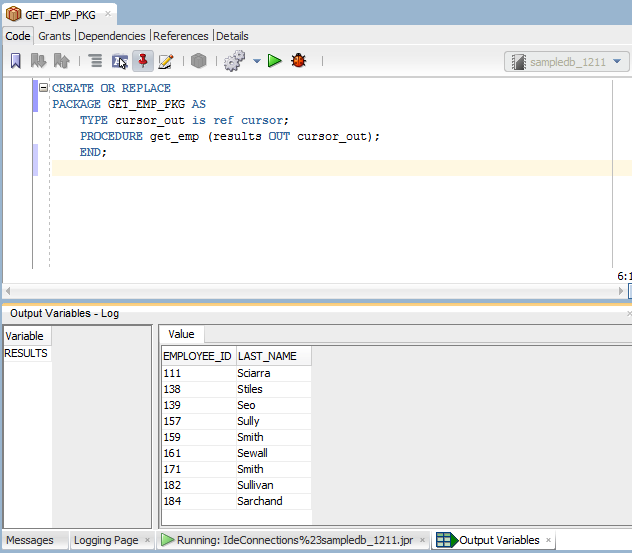Select the GET_EMP_PKG editor tab
This screenshot has width=632, height=553.
pos(60,15)
